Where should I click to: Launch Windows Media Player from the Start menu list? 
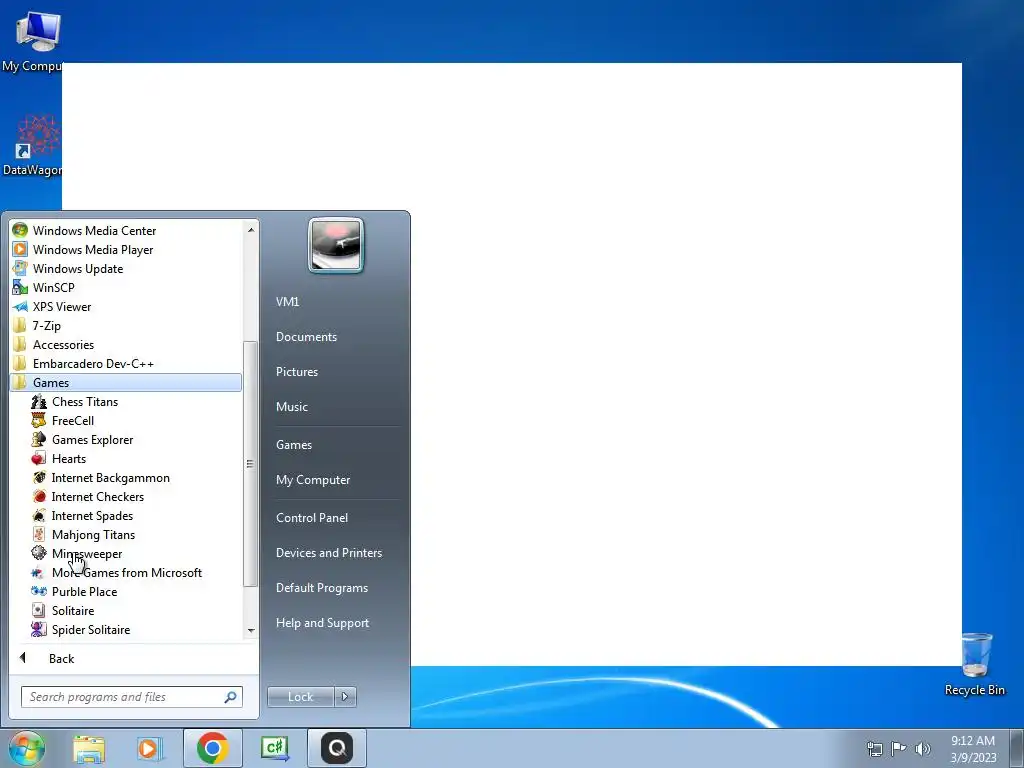125,249
